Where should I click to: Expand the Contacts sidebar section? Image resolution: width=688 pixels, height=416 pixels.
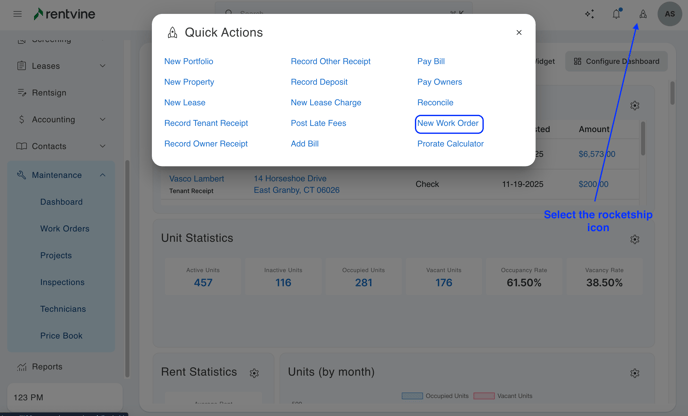click(x=102, y=147)
